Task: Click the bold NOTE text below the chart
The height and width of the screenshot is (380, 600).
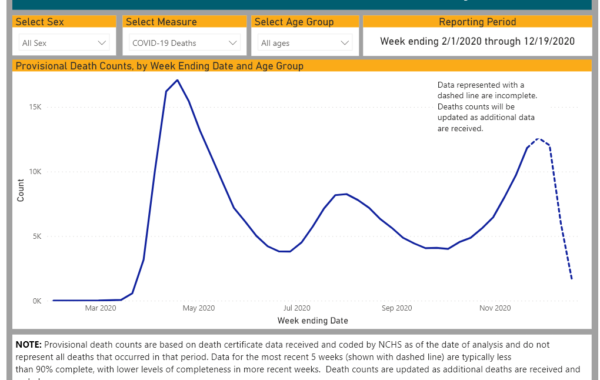Action: click(x=28, y=345)
